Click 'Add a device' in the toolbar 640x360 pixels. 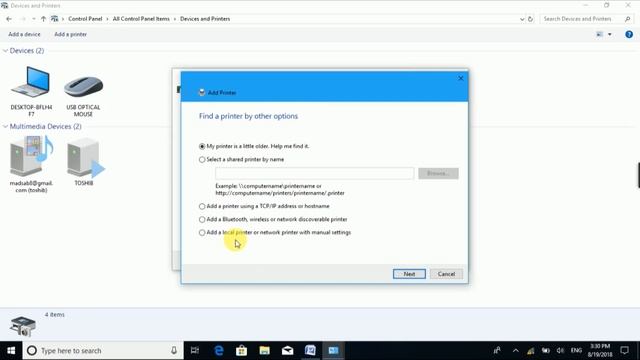[24, 34]
